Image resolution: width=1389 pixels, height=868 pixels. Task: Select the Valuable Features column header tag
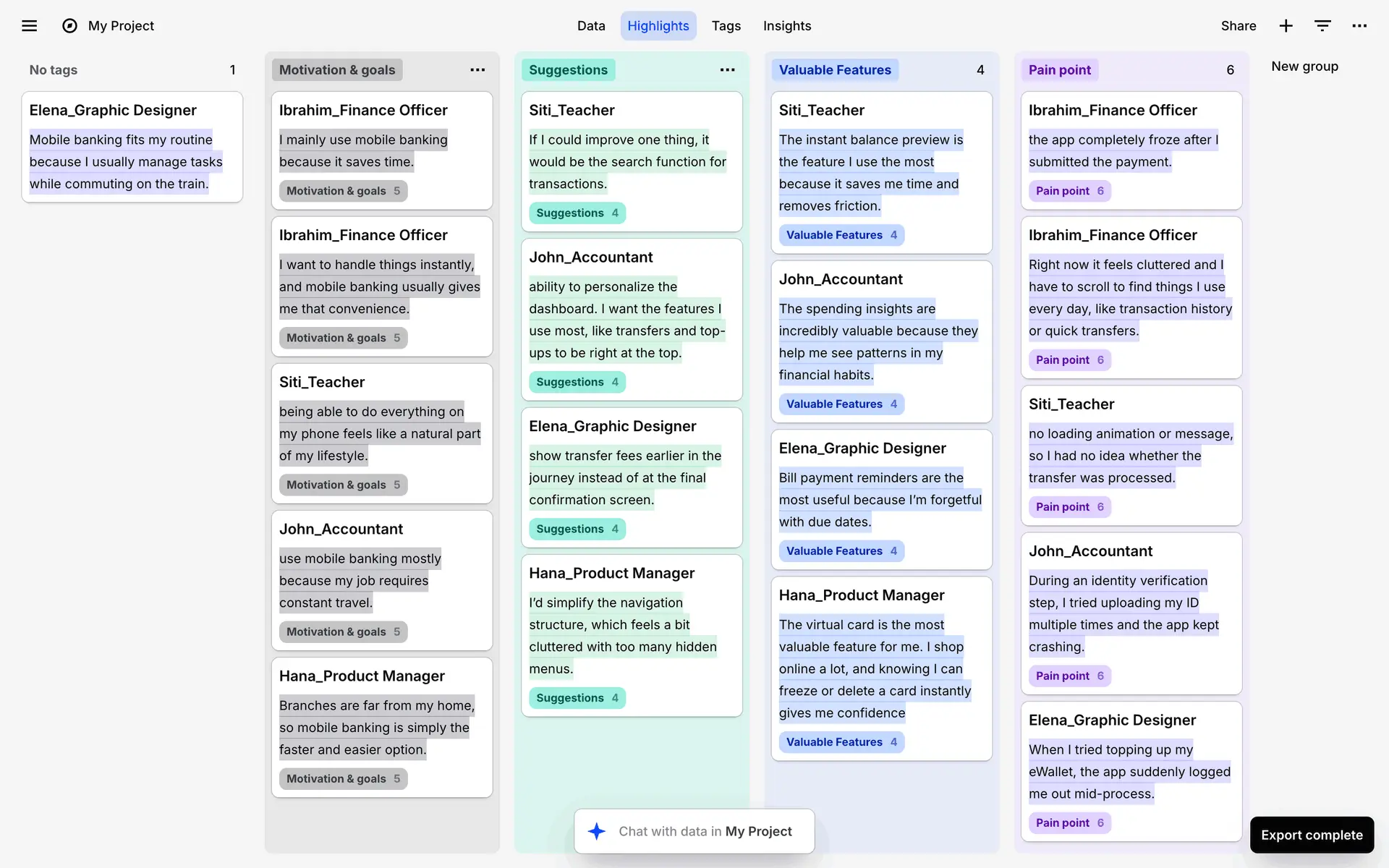[834, 70]
